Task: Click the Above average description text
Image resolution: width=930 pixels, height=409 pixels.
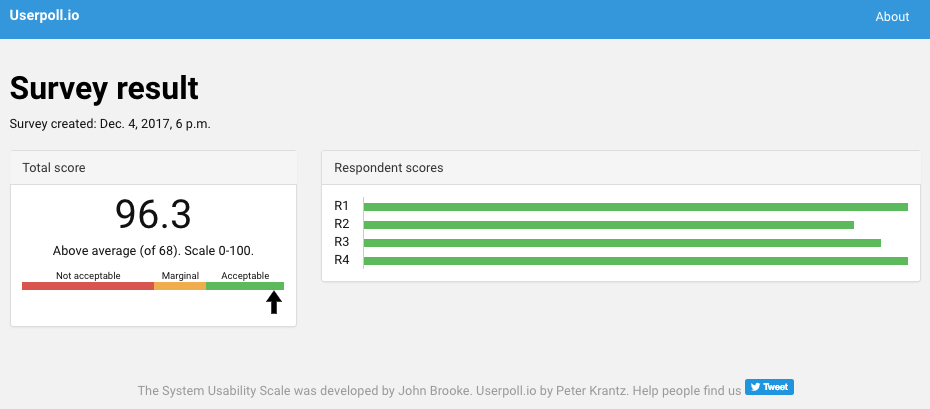Action: coord(153,251)
